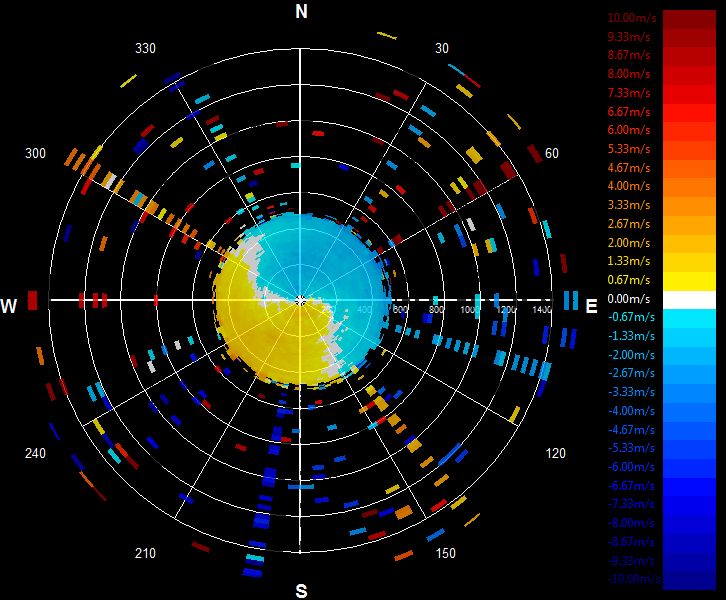The height and width of the screenshot is (600, 726).
Task: Click the -8.00m/s legend label
Action: (631, 523)
